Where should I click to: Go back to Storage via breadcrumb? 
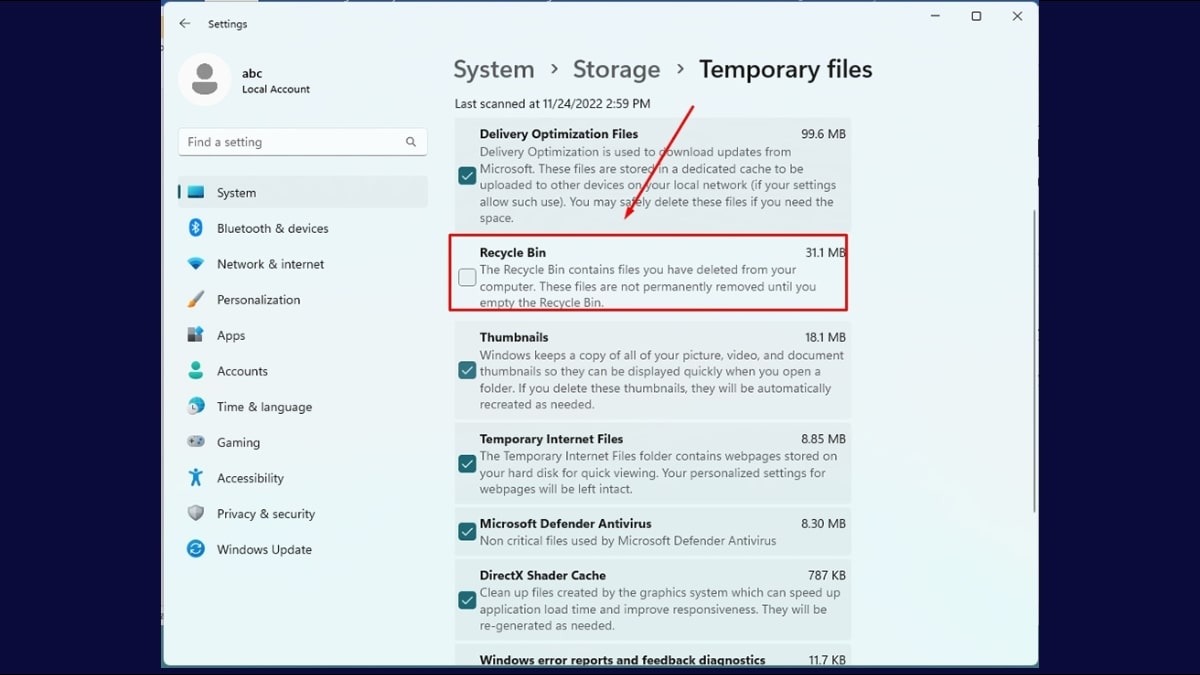click(x=616, y=69)
